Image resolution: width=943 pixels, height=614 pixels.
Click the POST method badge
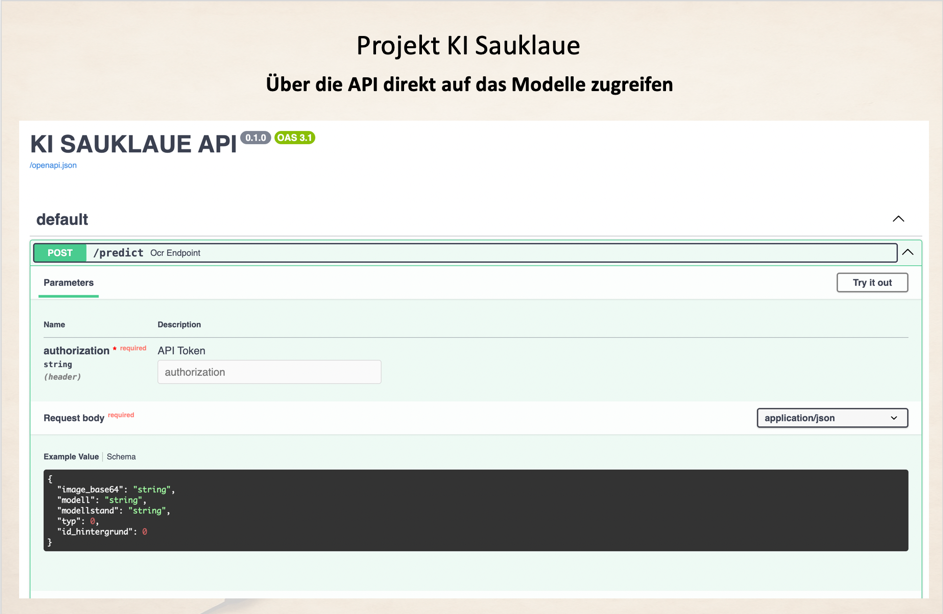[x=60, y=253]
